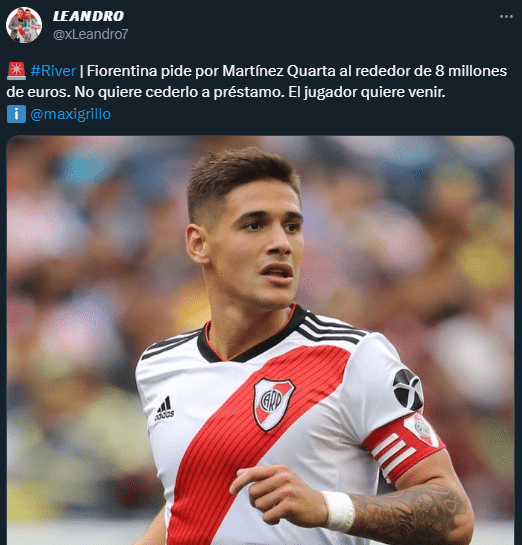Open the @maxigrillo mention

pos(71,114)
